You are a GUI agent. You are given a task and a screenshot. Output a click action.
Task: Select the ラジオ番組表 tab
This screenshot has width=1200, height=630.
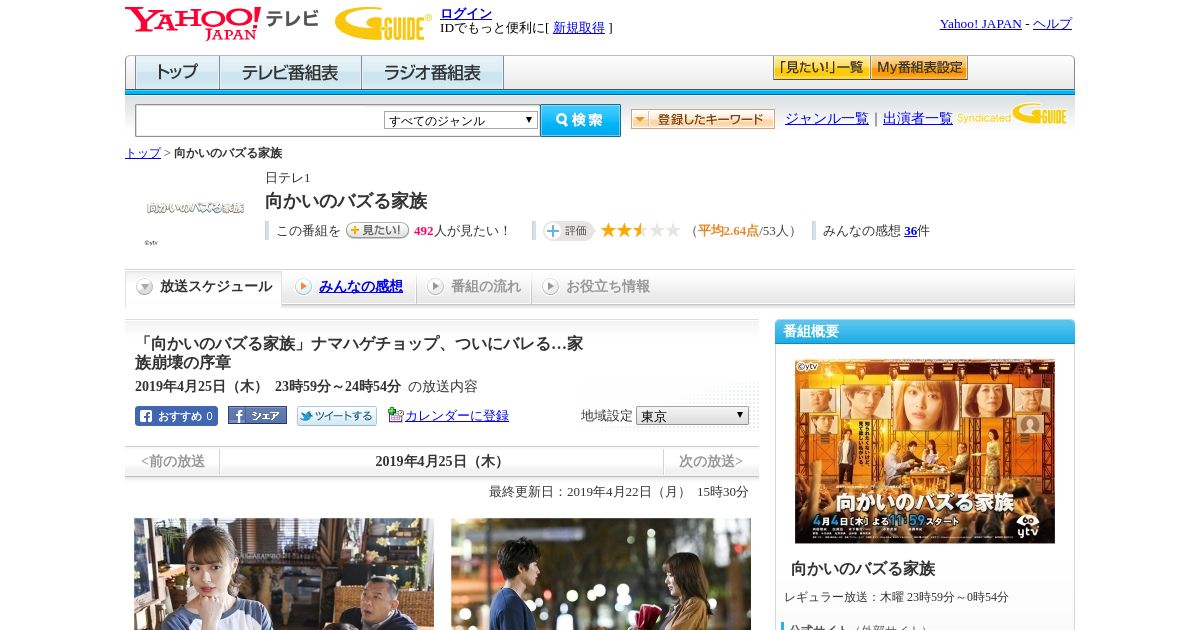432,73
